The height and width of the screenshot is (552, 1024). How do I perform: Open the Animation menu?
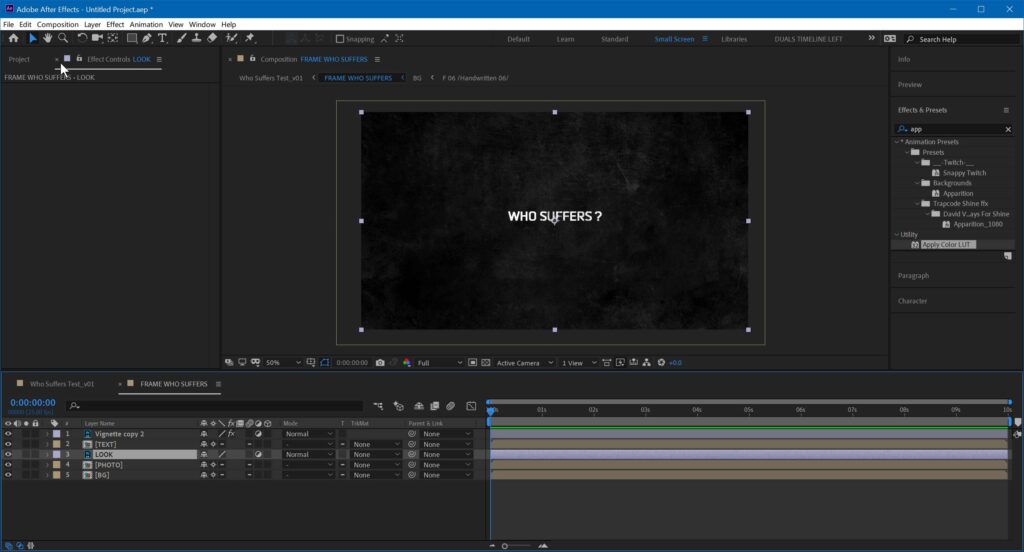click(x=144, y=24)
